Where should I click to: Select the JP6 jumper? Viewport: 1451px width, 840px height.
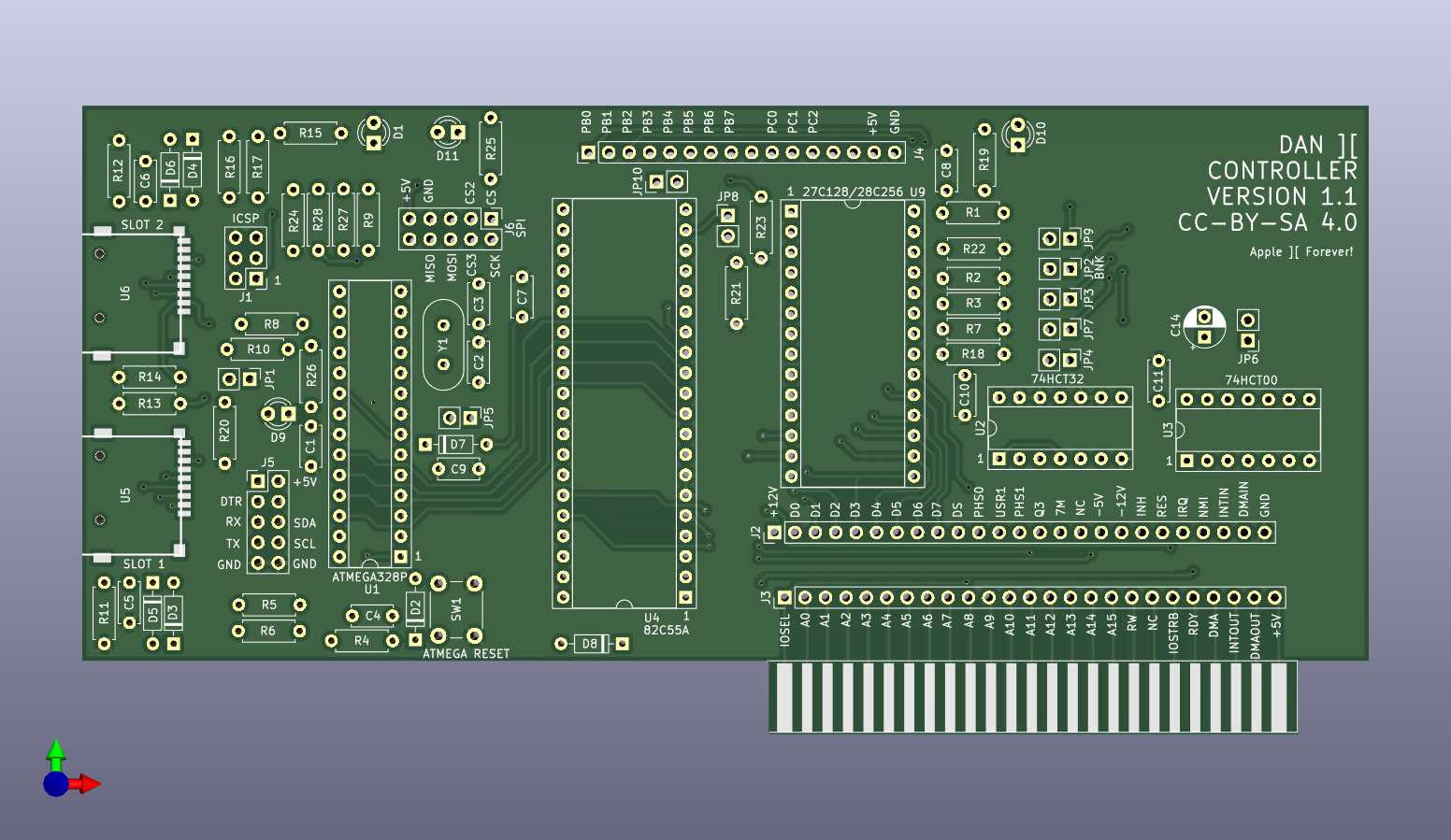click(1247, 330)
